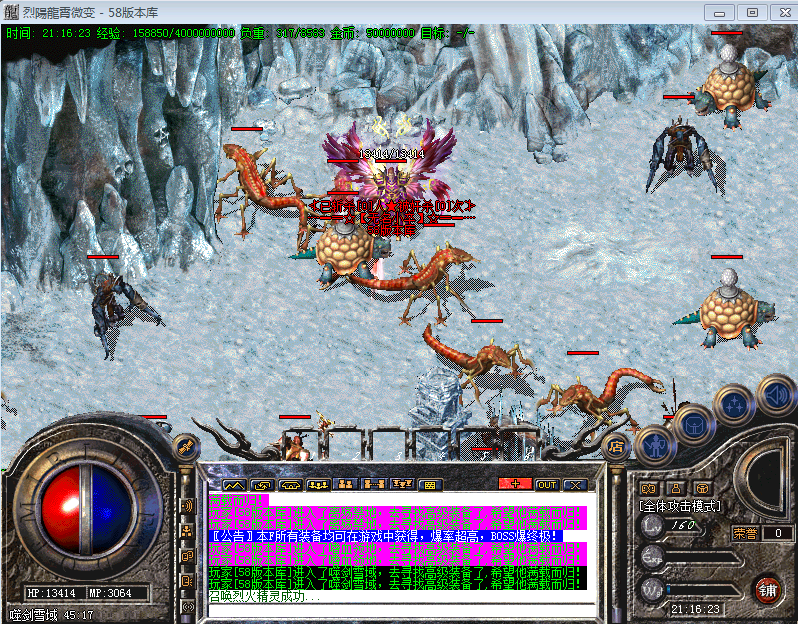Click the red plus button above chat
This screenshot has width=798, height=624.
click(x=515, y=484)
